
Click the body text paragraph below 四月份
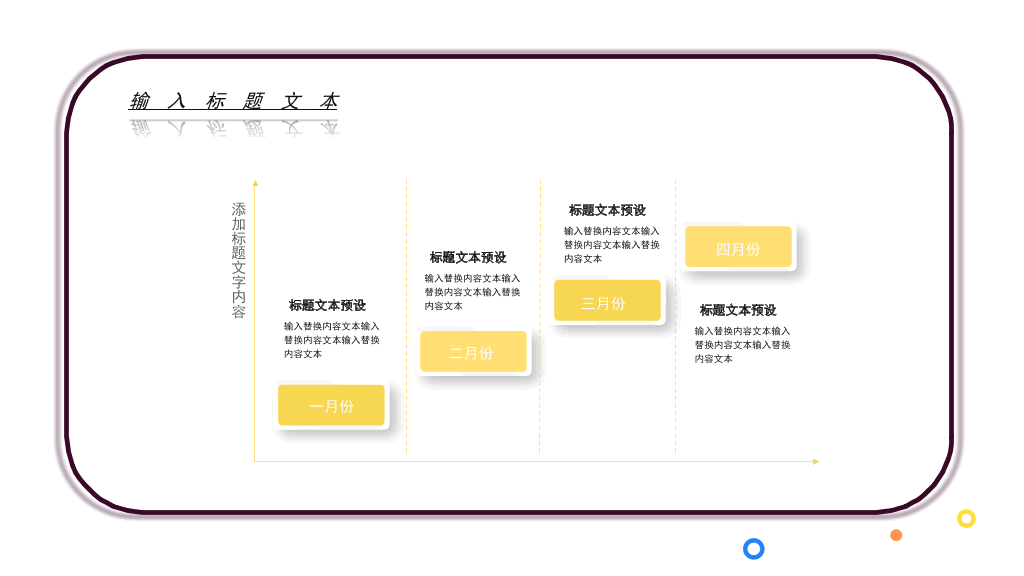point(742,345)
